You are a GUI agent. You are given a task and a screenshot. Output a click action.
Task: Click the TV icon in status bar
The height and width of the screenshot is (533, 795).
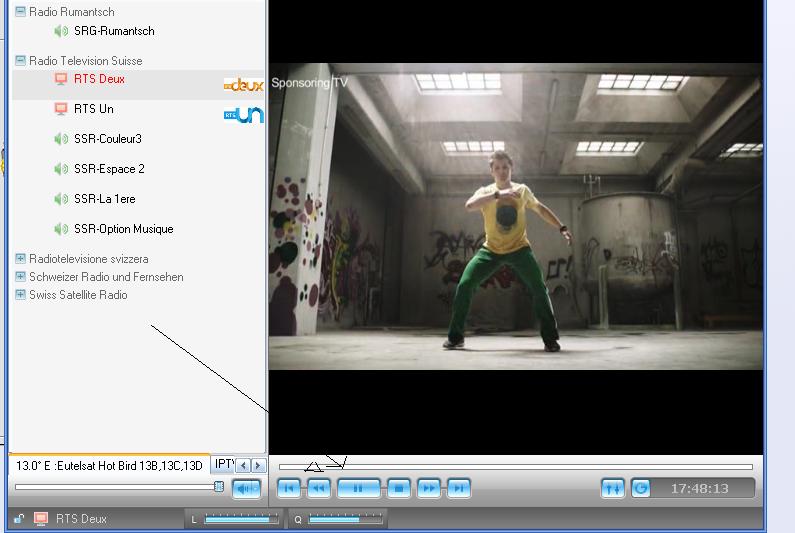pyautogui.click(x=41, y=518)
